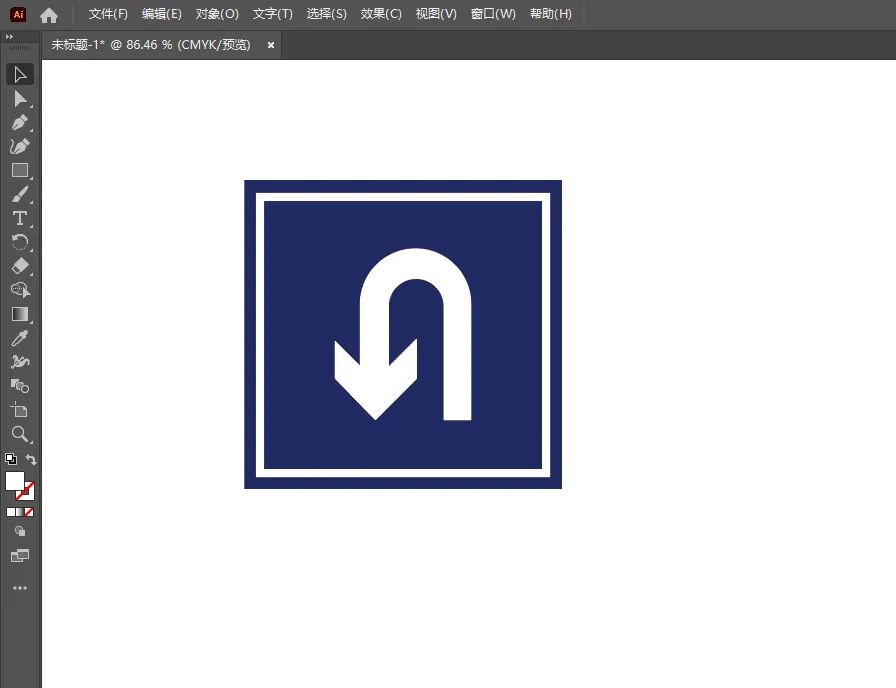
Task: Click the white fill color box
Action: click(15, 481)
